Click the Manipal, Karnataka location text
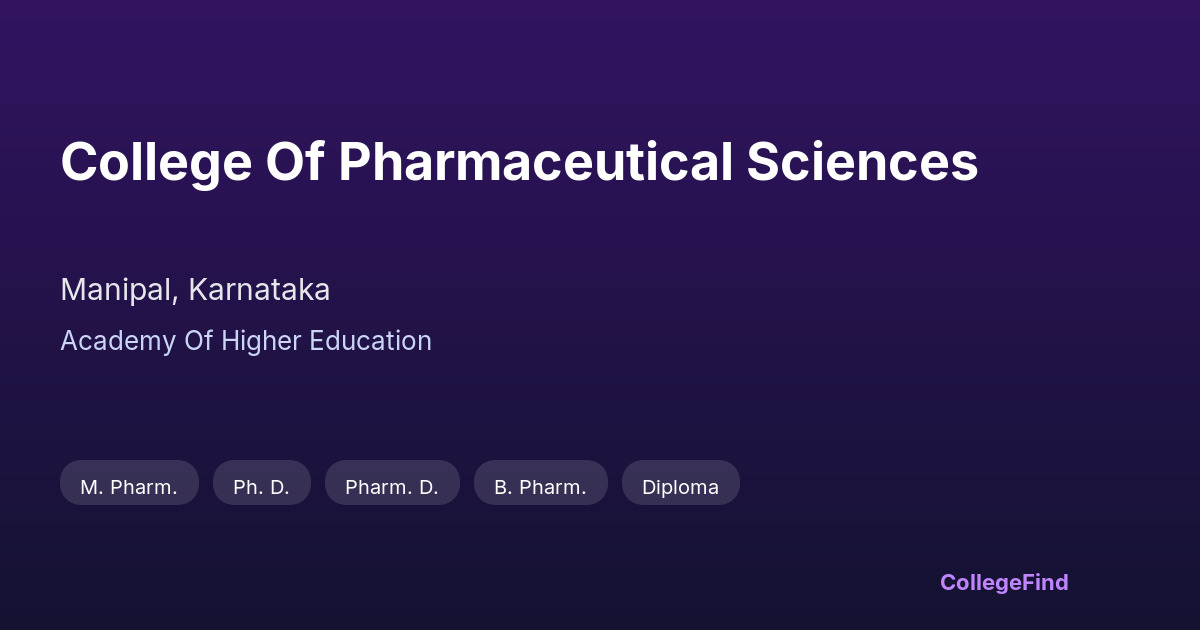This screenshot has height=630, width=1200. coord(195,290)
